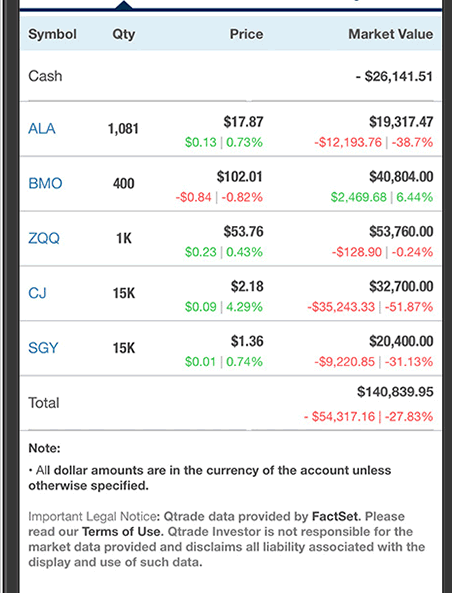Sort holdings by Market Value column header
The image size is (452, 593).
click(391, 34)
